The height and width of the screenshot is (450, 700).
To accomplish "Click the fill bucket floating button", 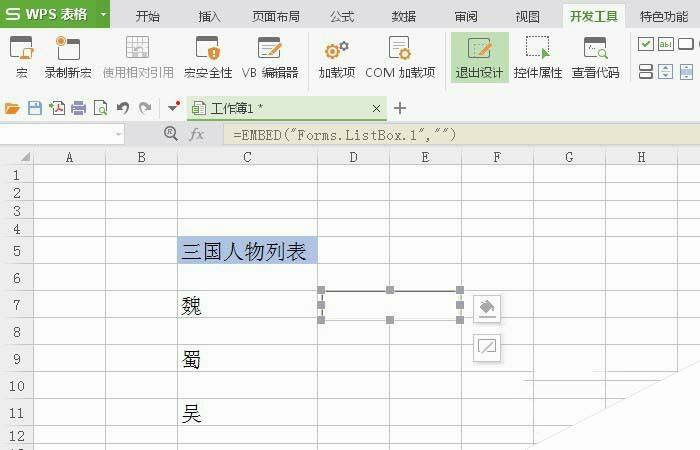I will (487, 308).
